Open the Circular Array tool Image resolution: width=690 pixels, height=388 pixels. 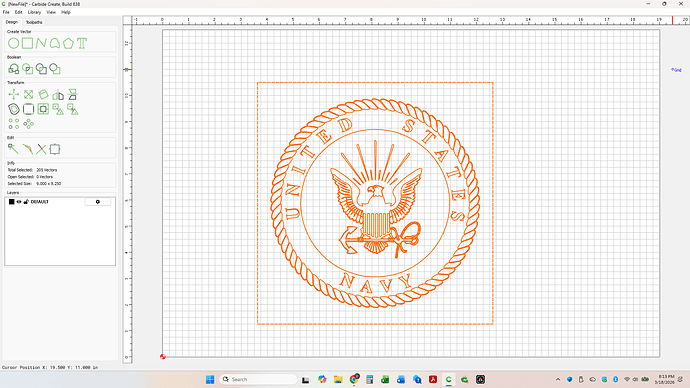(x=29, y=124)
